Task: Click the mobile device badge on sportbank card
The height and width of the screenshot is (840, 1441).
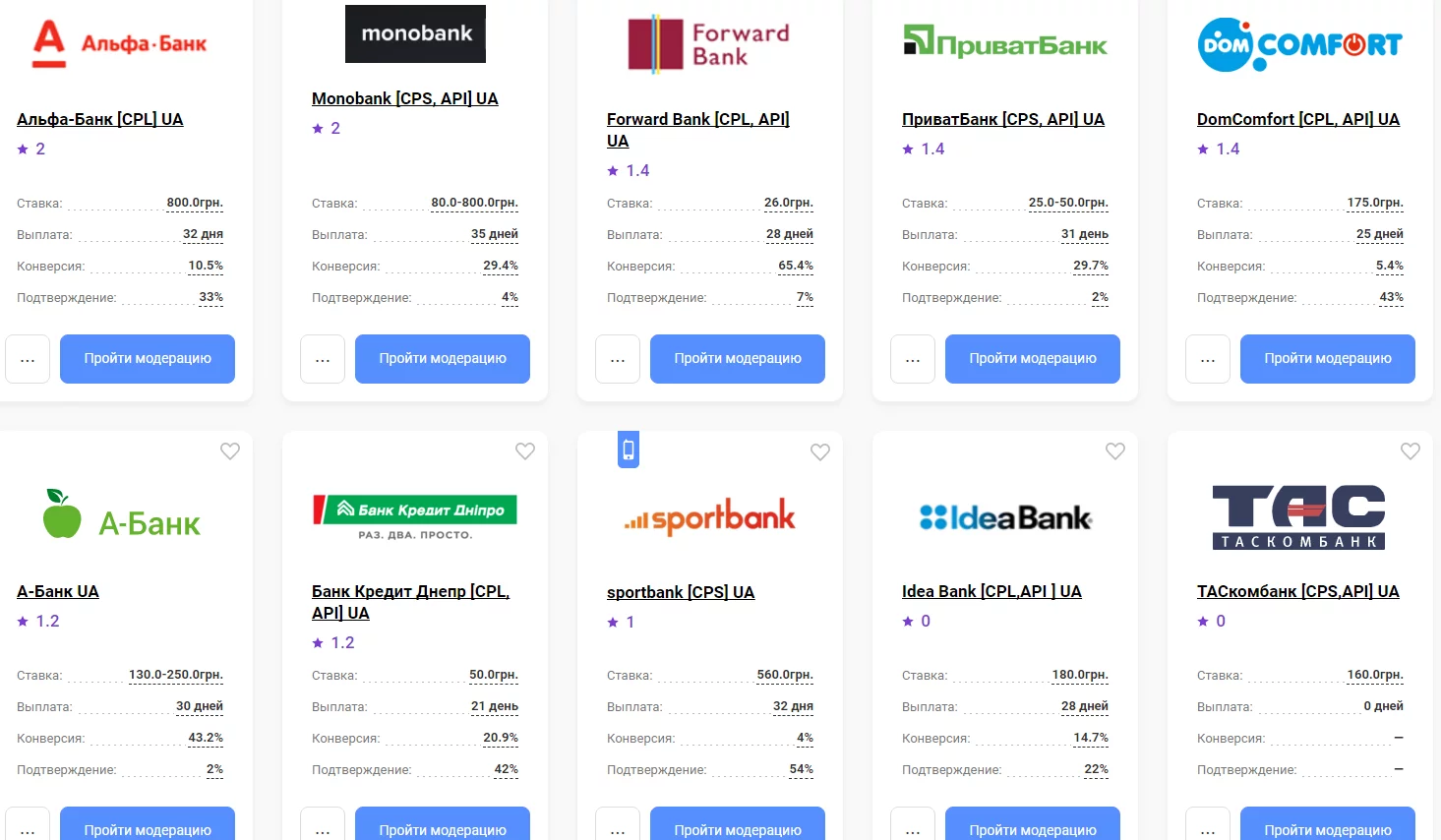Action: coord(629,450)
